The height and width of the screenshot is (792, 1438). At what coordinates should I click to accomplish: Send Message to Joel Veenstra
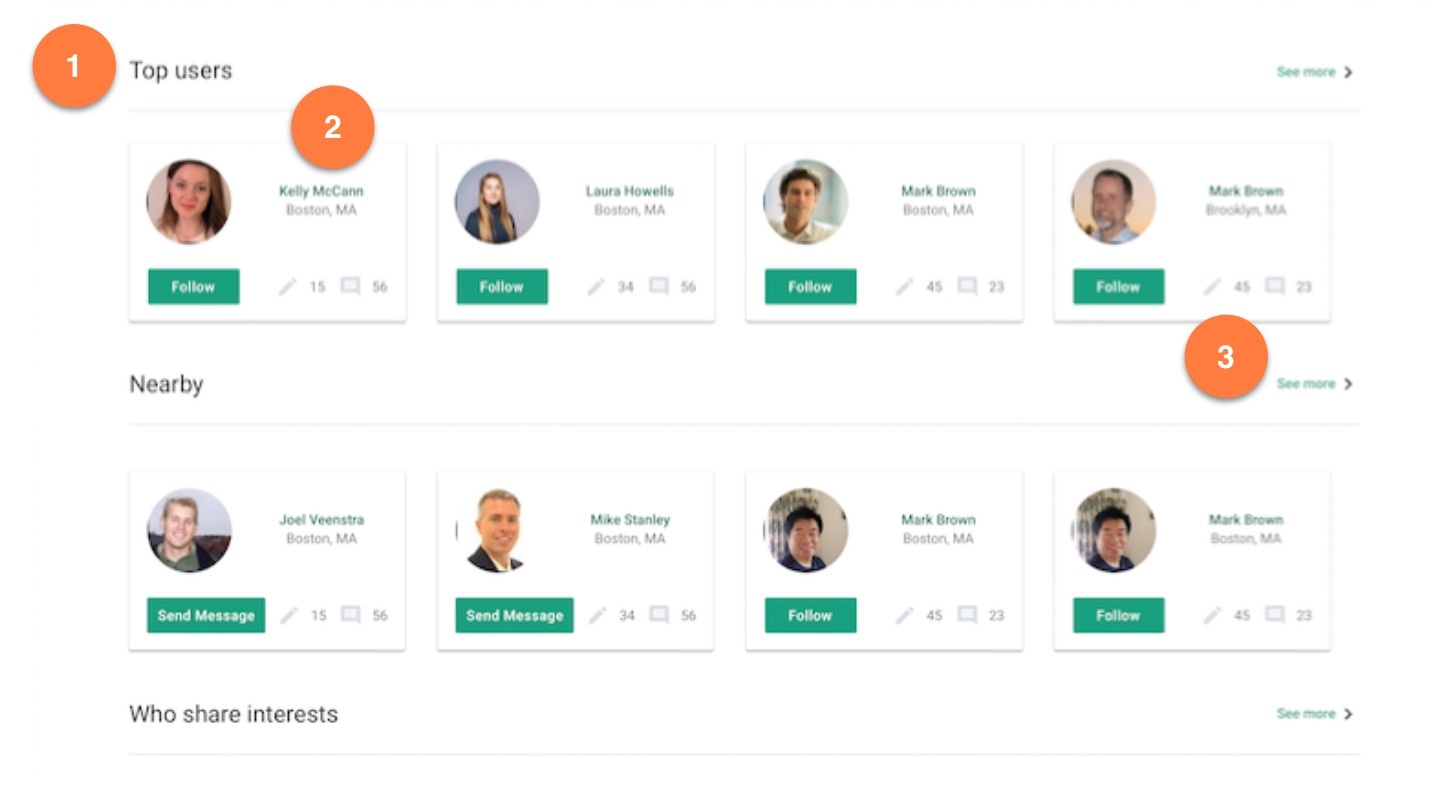tap(206, 615)
